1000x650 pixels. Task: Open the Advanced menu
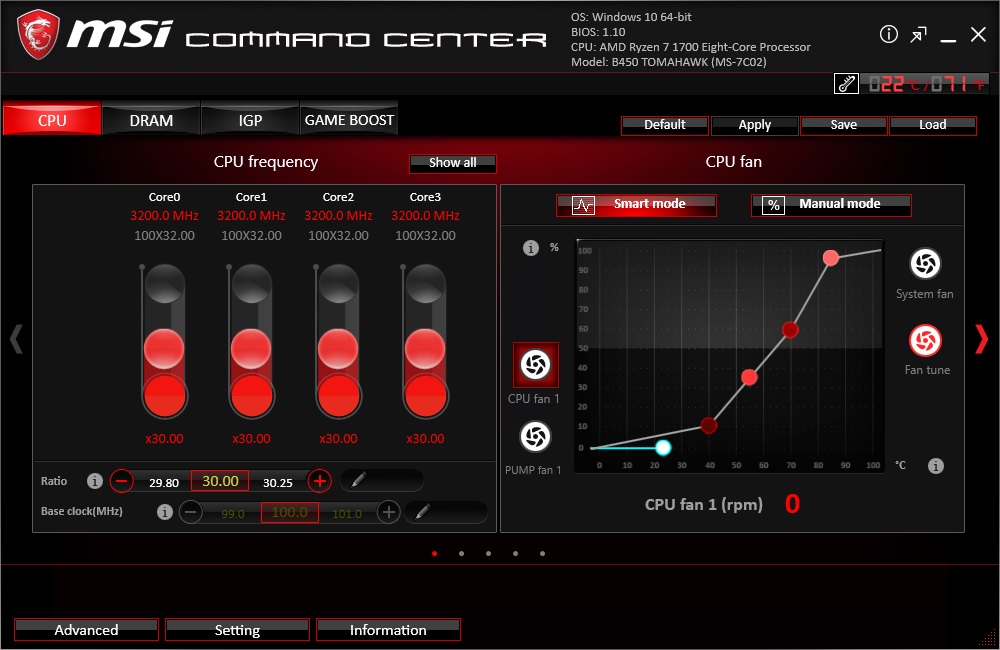coord(86,630)
